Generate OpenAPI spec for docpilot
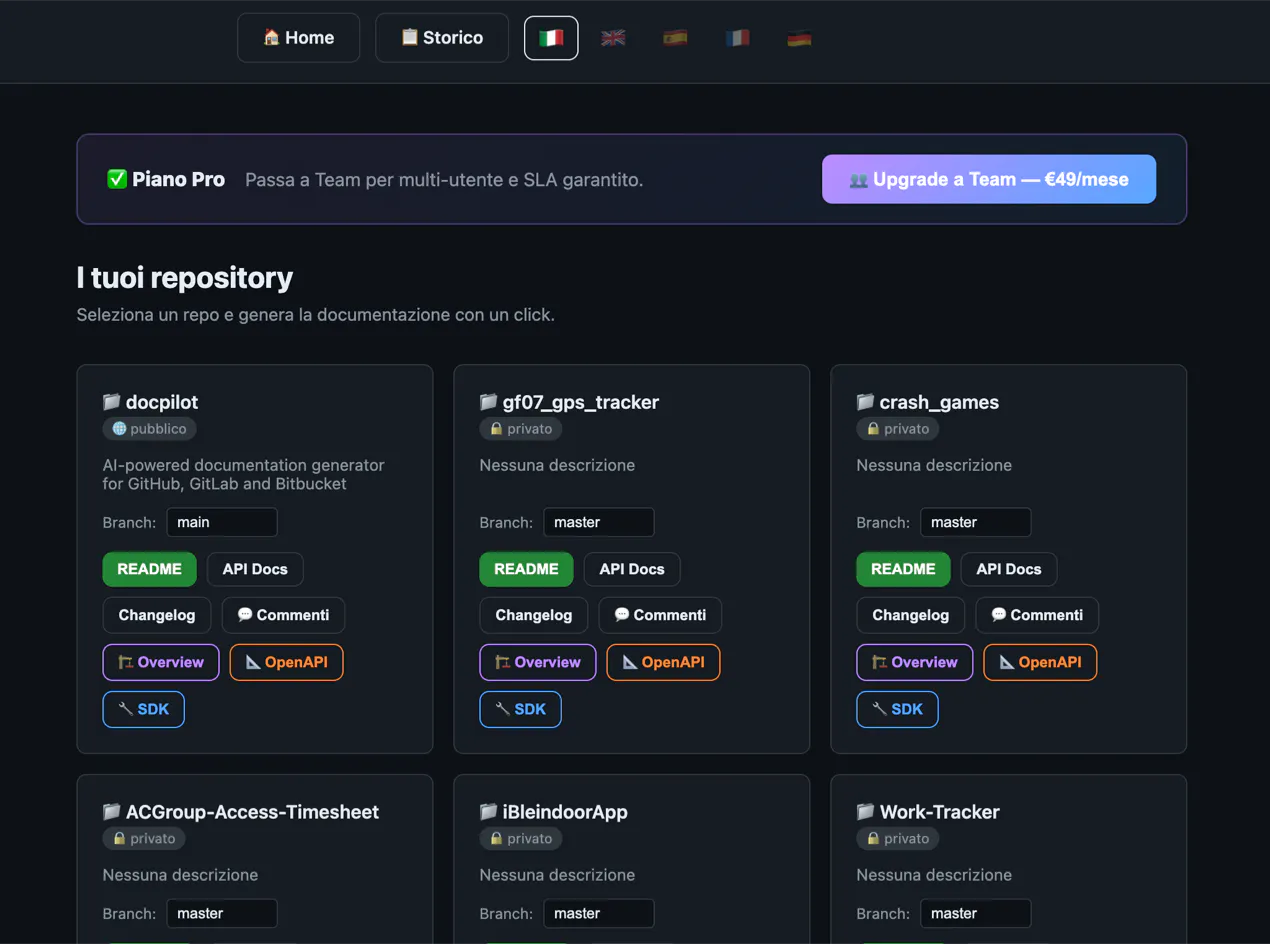The height and width of the screenshot is (944, 1270). (286, 662)
